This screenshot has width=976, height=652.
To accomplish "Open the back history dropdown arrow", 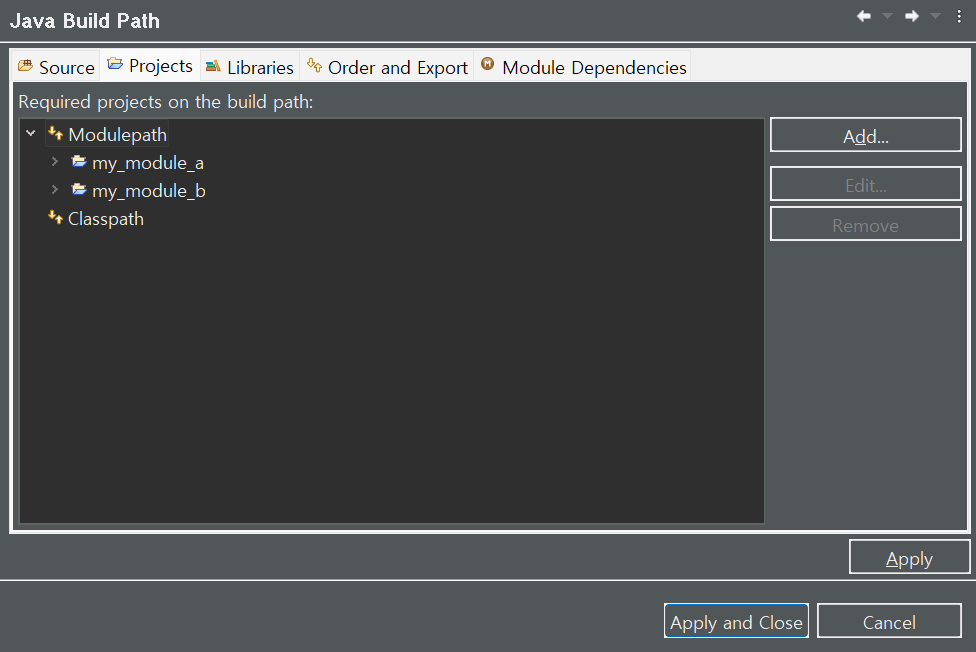I will coord(888,16).
